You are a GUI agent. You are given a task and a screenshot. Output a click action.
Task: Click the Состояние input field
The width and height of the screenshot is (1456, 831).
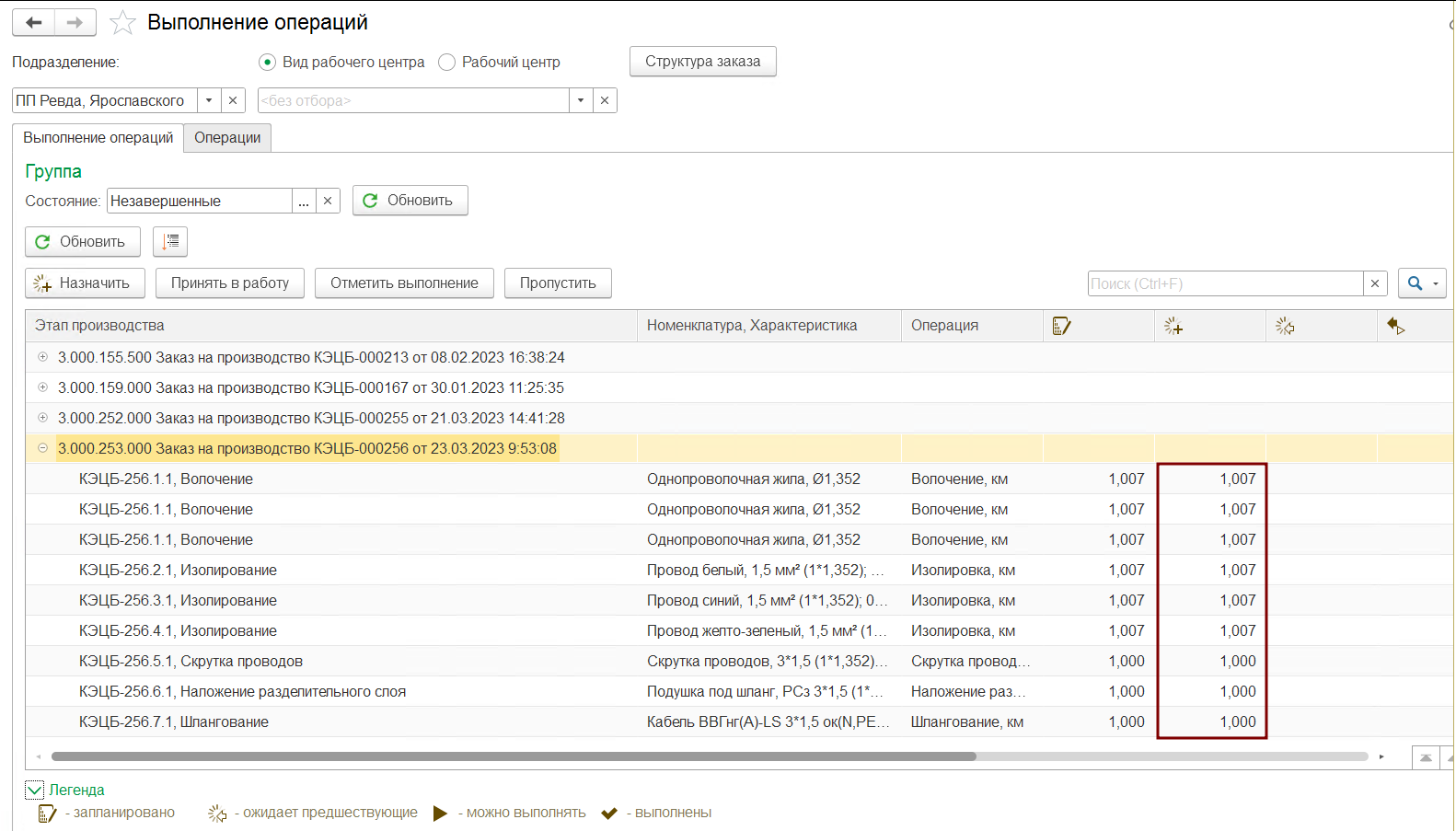(200, 201)
